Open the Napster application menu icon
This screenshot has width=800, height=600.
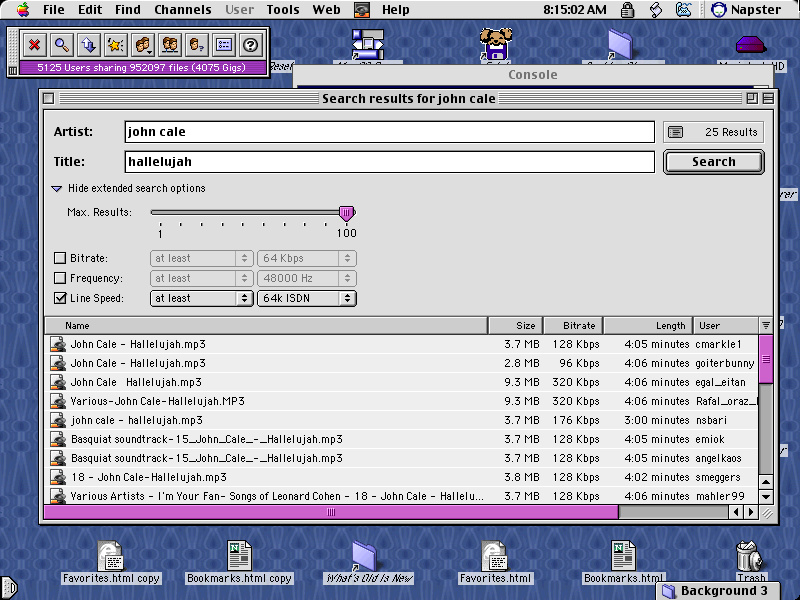718,10
